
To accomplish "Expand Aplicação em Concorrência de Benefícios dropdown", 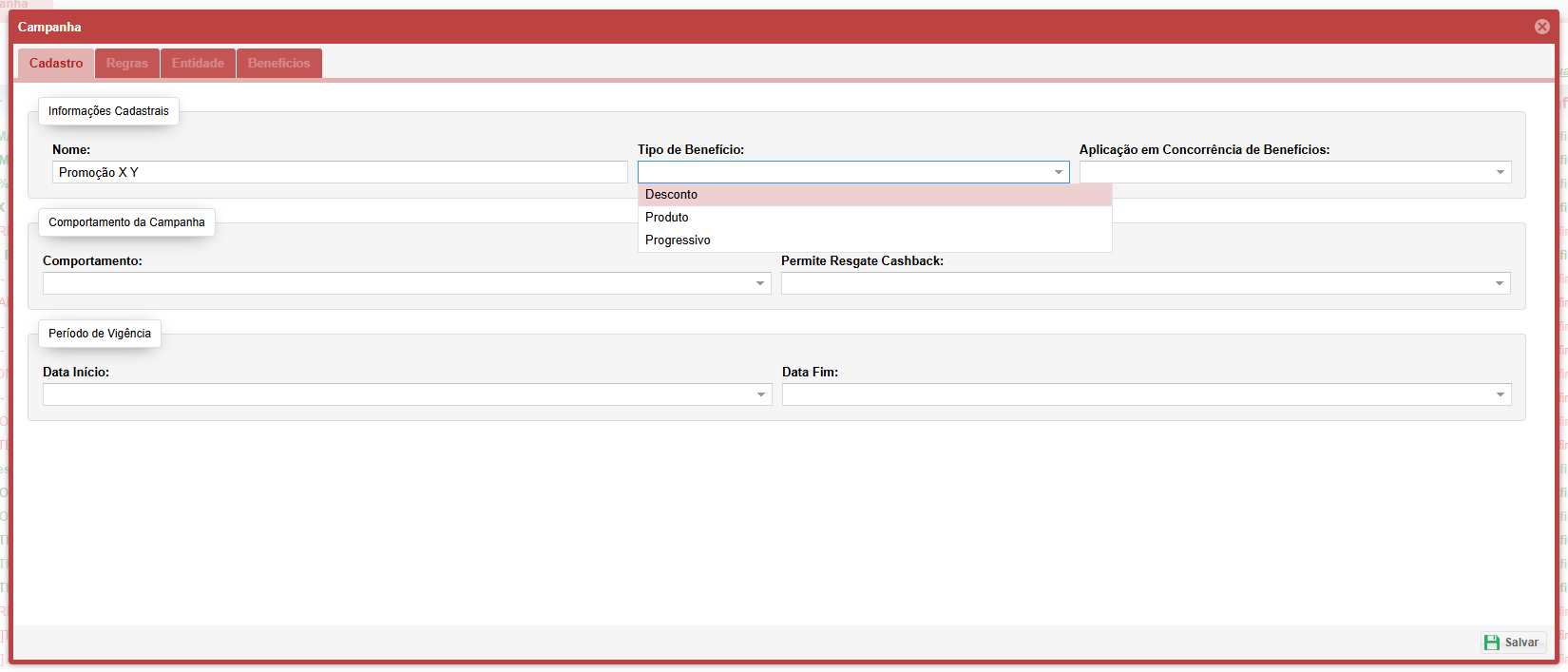I will [1500, 172].
